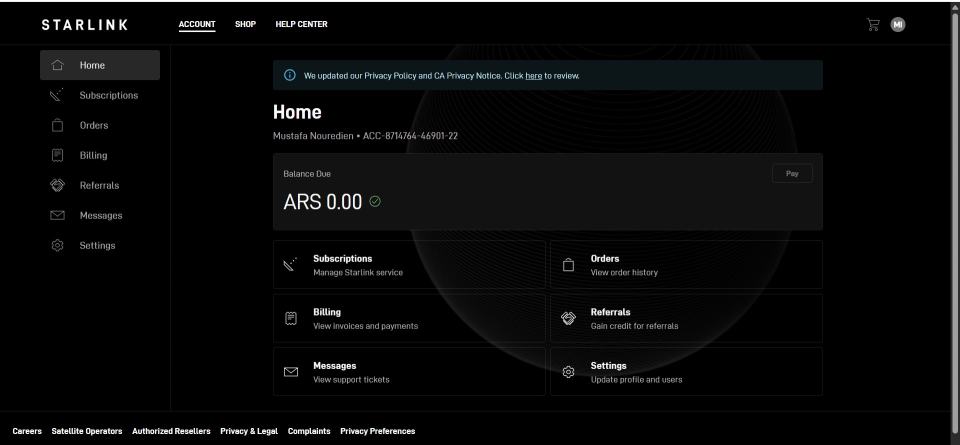Open the Authorized Resellers footer link
Screen dimensions: 960x445
(171, 431)
